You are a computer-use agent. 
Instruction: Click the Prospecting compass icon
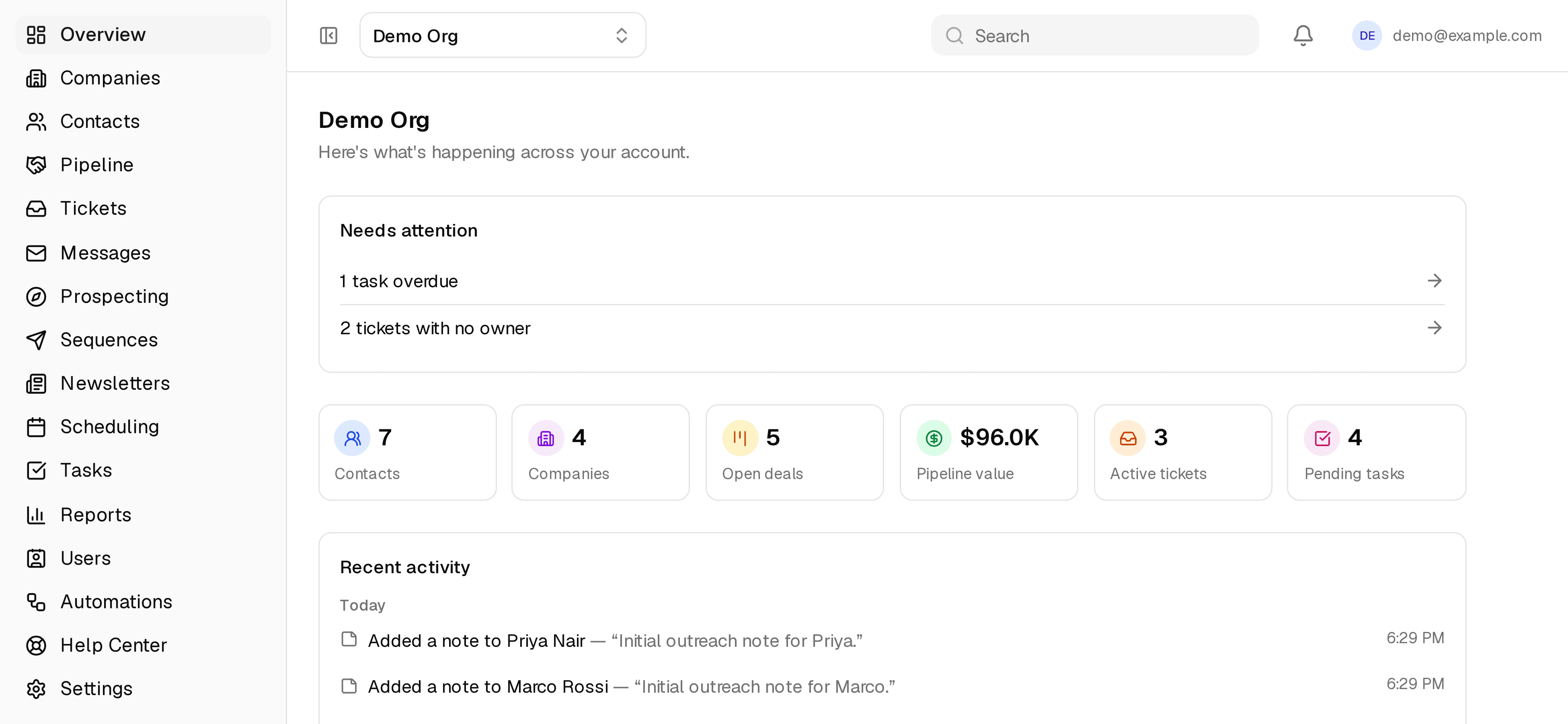coord(36,297)
